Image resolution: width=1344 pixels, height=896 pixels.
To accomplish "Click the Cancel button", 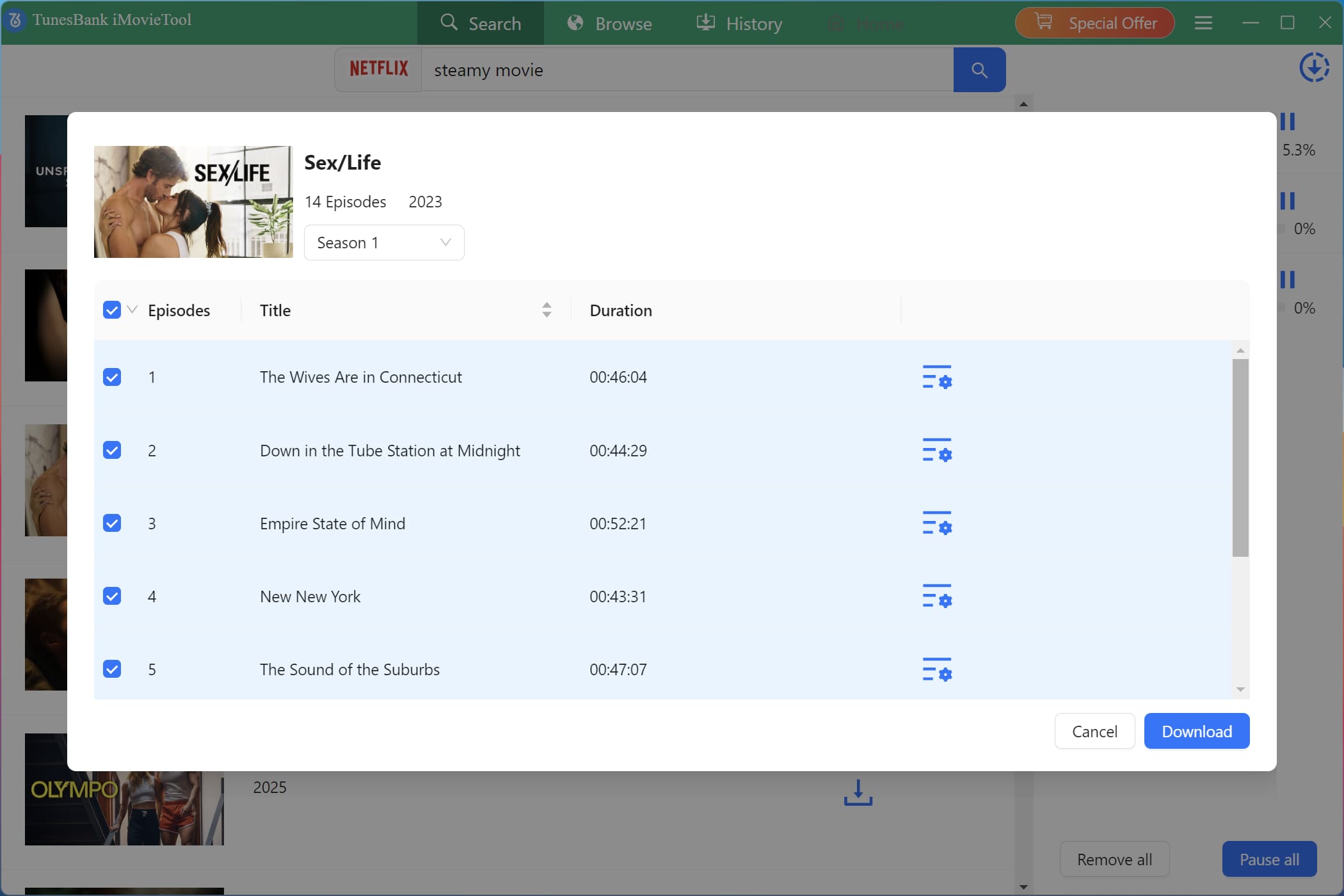I will [1094, 731].
